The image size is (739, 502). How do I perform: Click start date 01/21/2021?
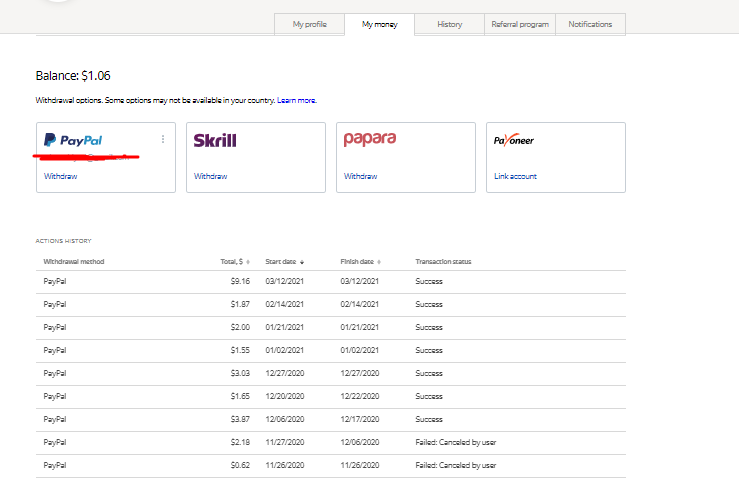285,328
